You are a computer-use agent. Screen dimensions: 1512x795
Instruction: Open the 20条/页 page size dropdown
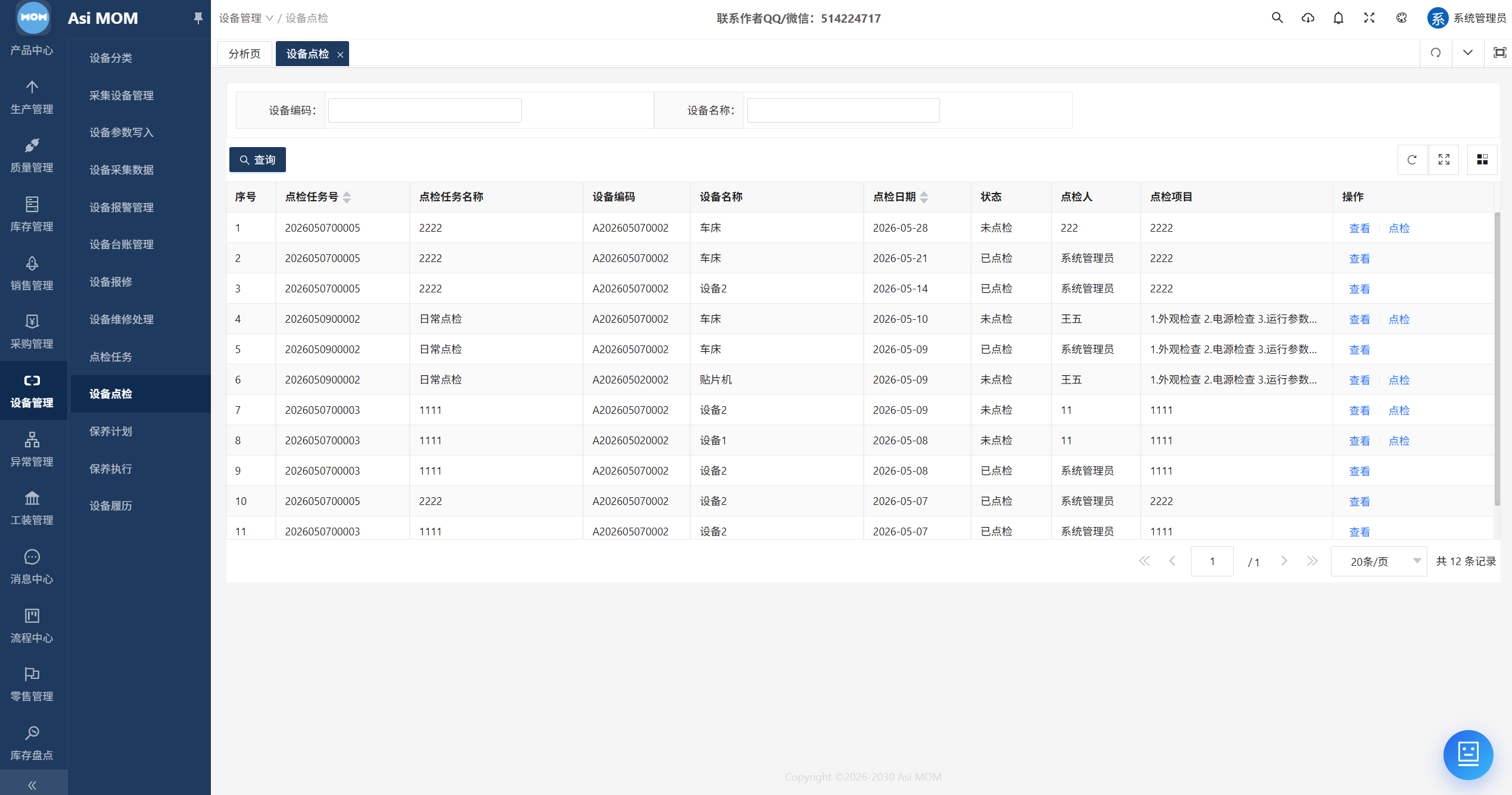coord(1379,562)
